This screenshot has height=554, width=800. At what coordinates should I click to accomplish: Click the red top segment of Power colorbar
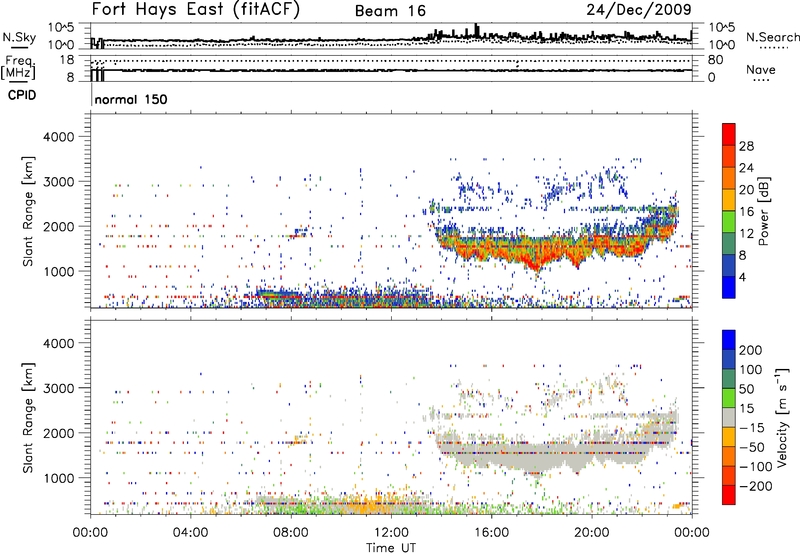click(729, 134)
